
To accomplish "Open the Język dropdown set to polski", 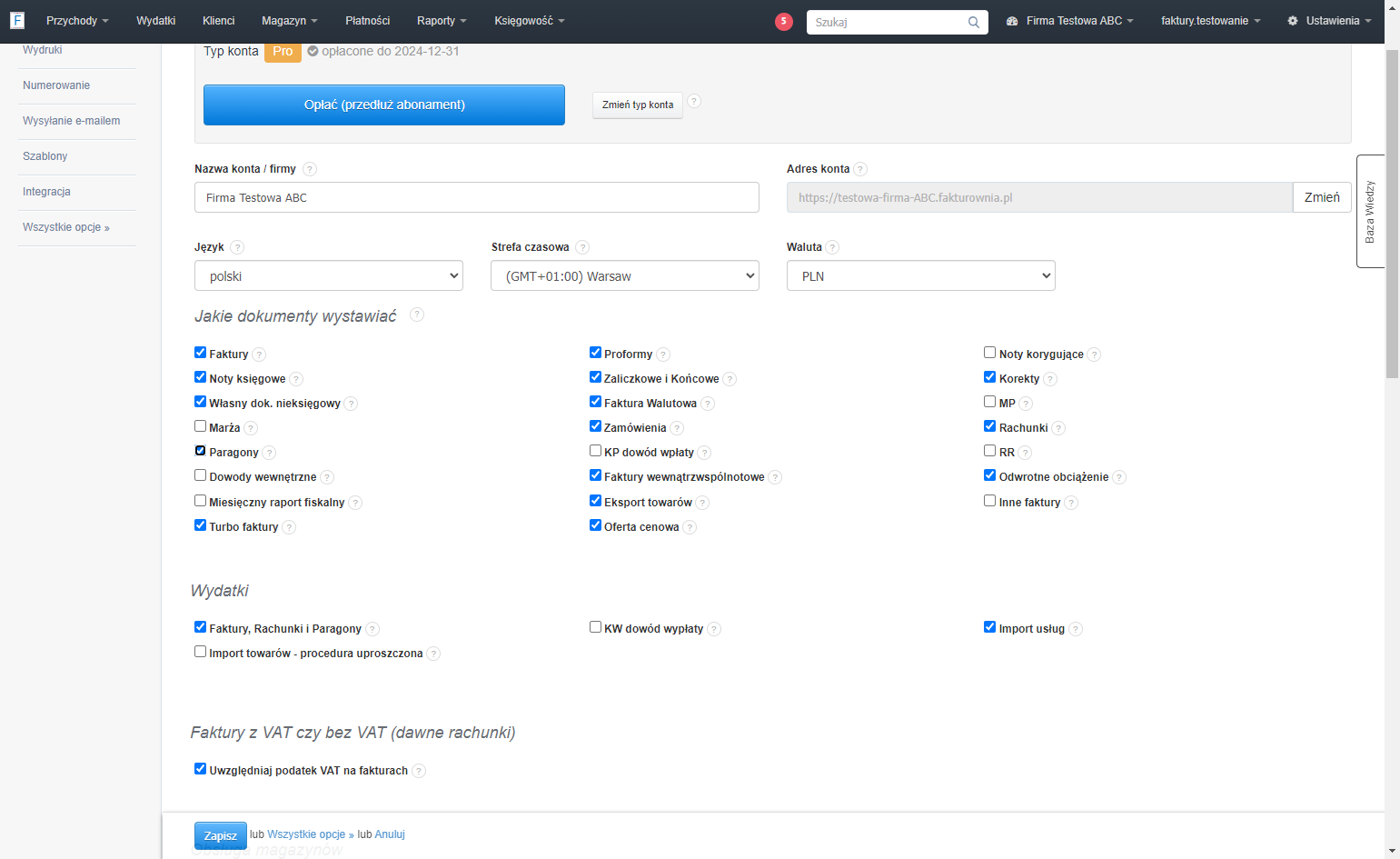I will coord(329,275).
